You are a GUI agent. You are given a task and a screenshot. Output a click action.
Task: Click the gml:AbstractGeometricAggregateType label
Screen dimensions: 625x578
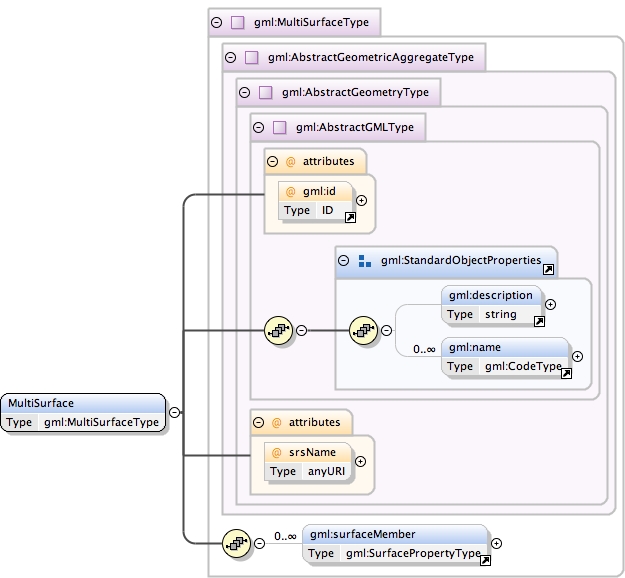pos(371,57)
